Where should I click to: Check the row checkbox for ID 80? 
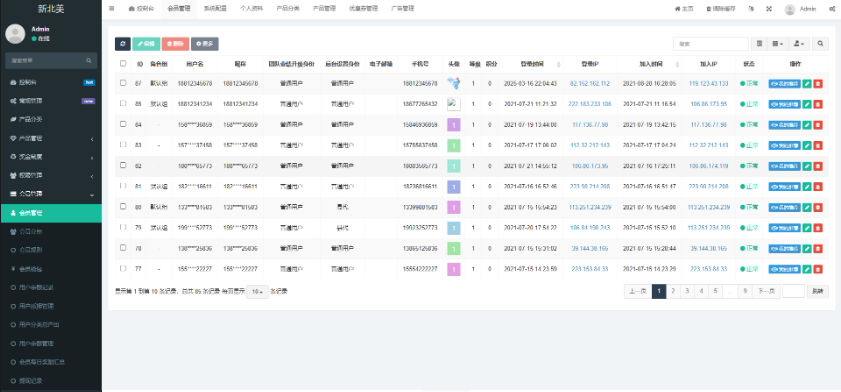pos(123,206)
